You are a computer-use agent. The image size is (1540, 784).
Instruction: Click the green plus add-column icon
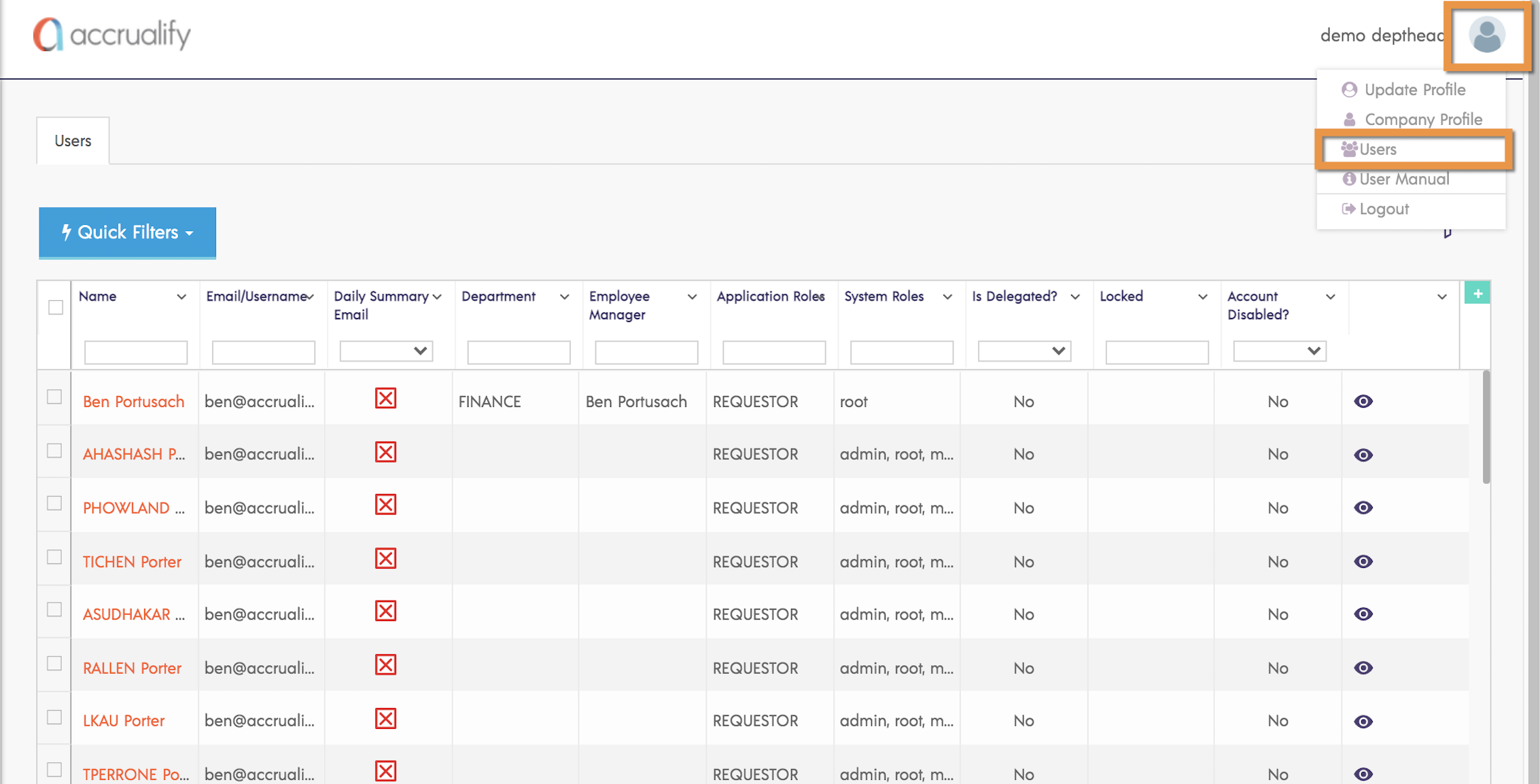1477,293
